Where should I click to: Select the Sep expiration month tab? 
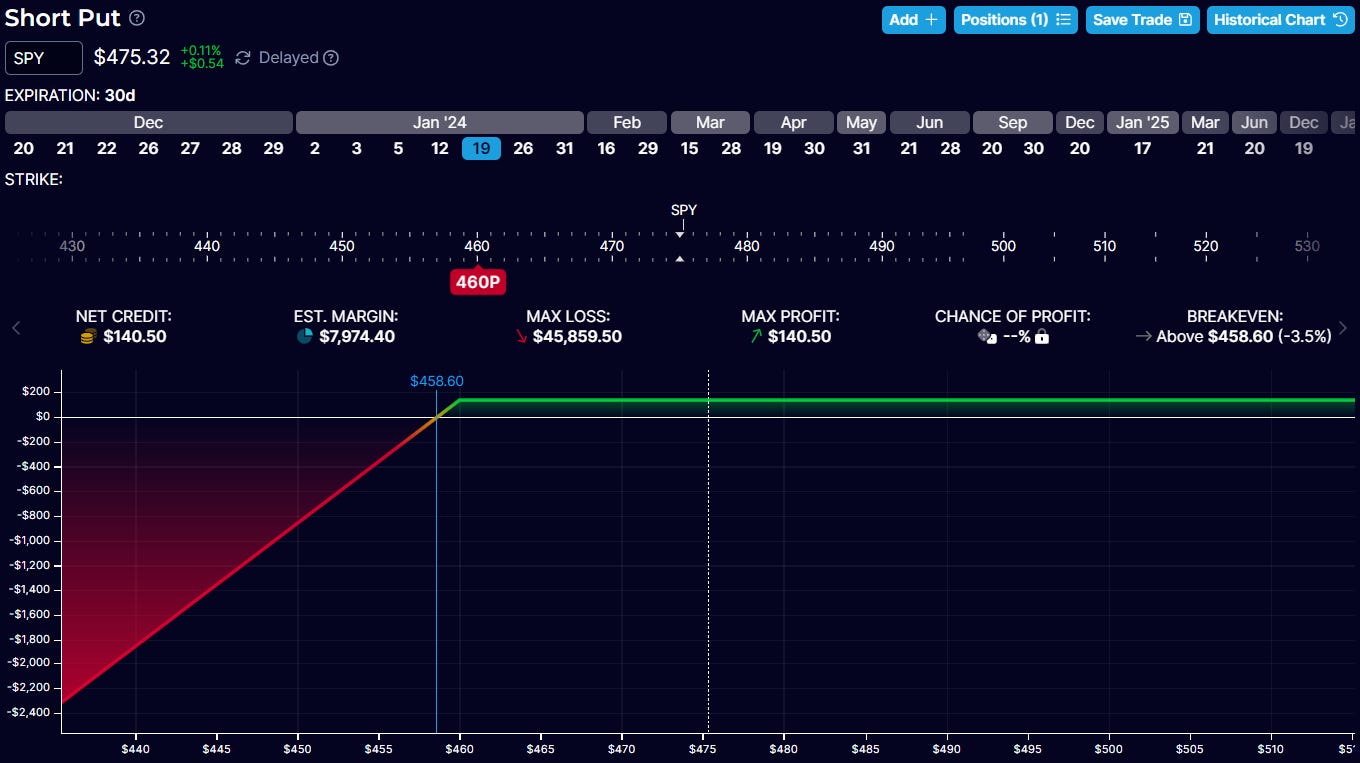[x=1013, y=122]
